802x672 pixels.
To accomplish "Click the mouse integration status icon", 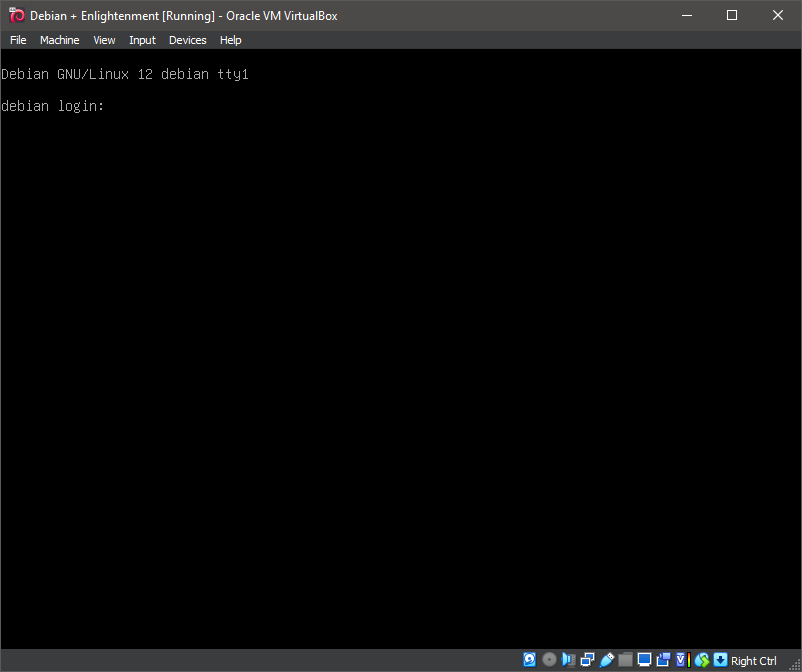I will click(x=701, y=660).
